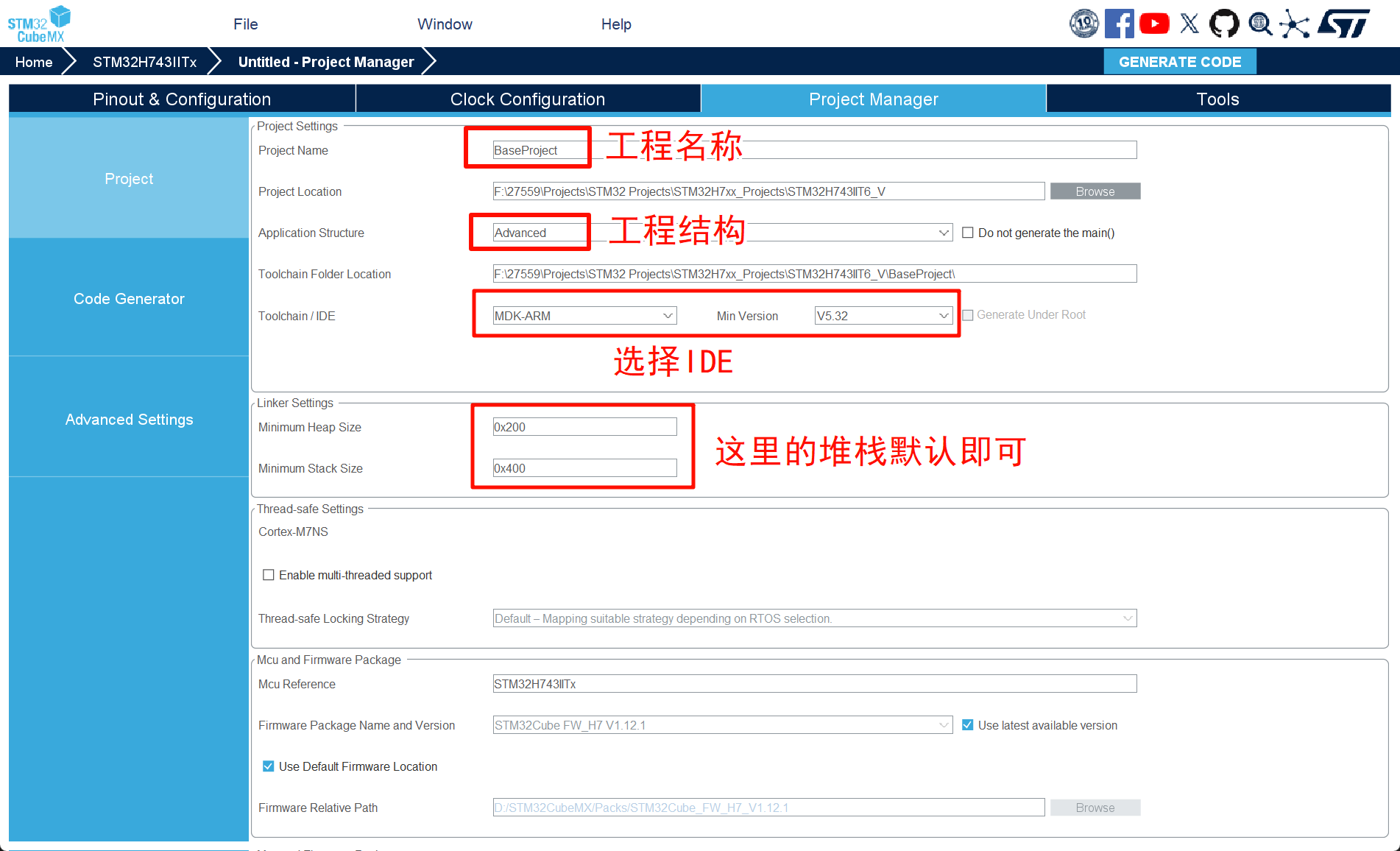1400x851 pixels.
Task: Open the YouTube channel icon
Action: click(1154, 24)
